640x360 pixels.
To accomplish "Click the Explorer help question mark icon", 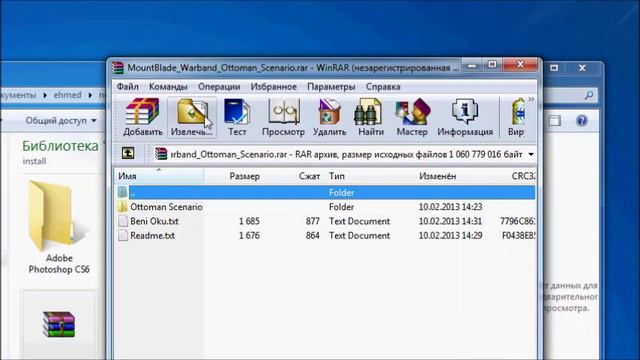I will [x=582, y=120].
